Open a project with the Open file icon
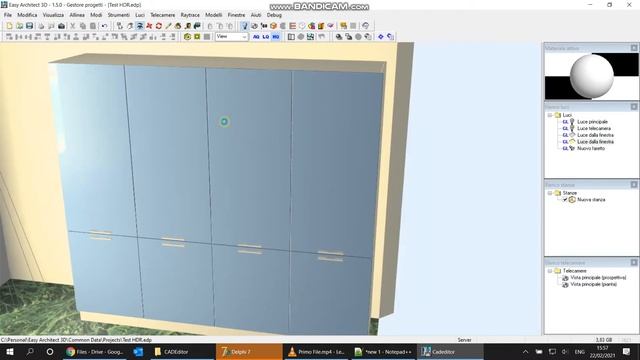 coord(19,26)
